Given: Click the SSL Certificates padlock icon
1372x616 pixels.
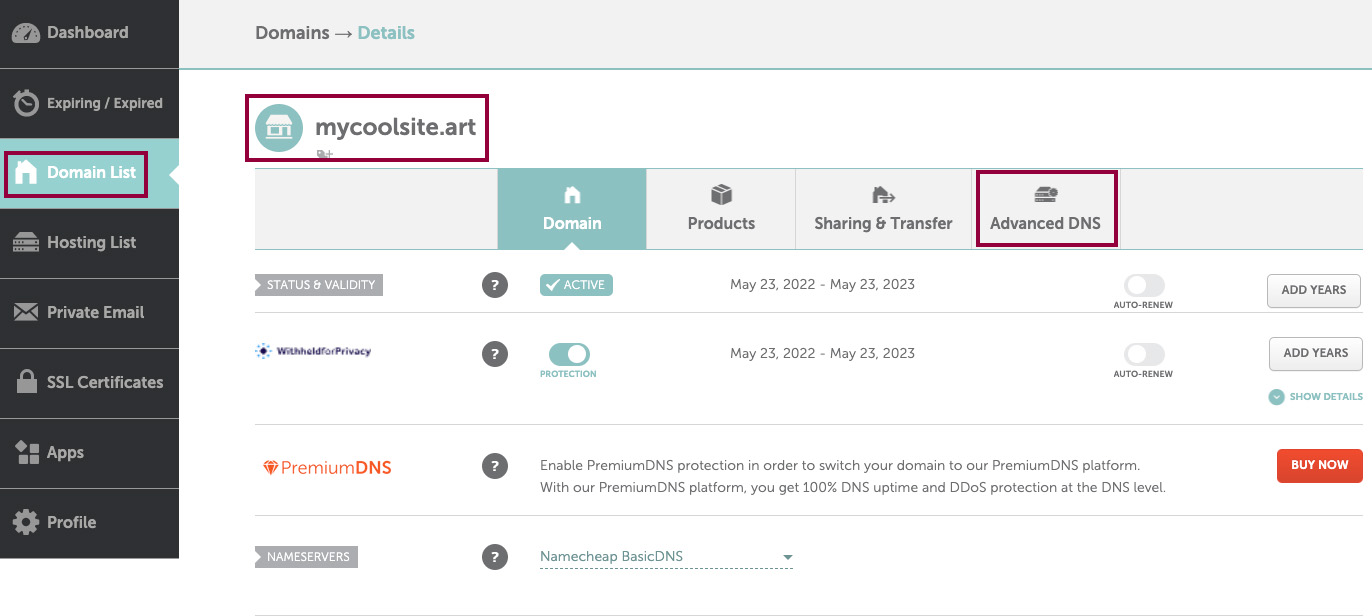Looking at the screenshot, I should click(x=27, y=382).
